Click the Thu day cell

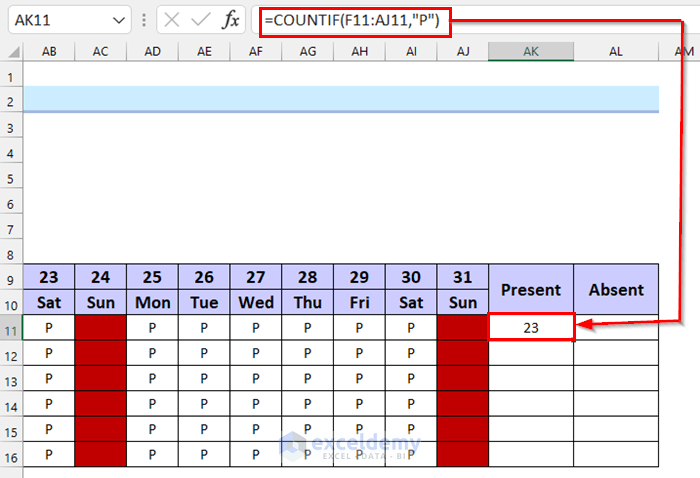(x=308, y=302)
